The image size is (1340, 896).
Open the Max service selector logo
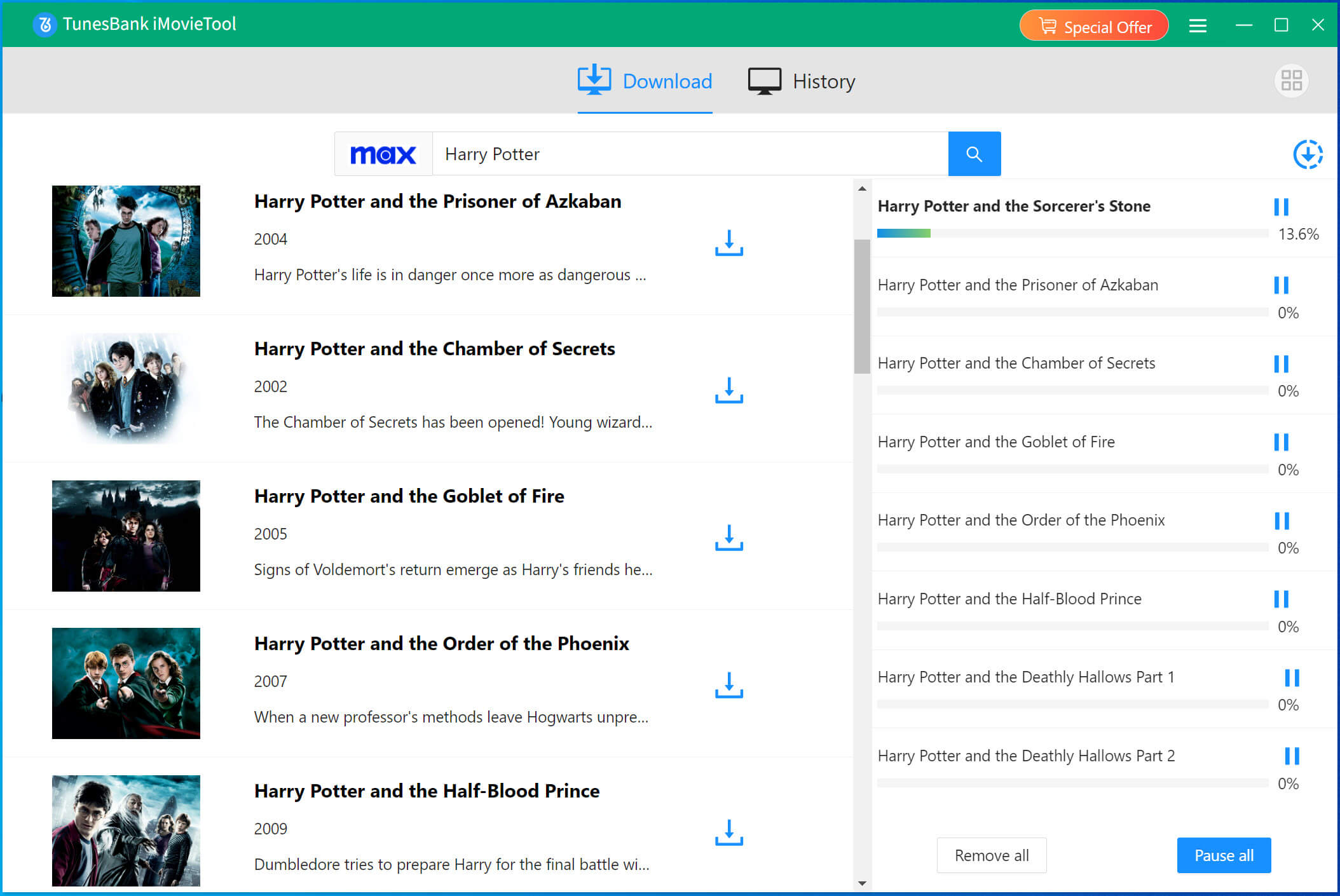tap(383, 154)
